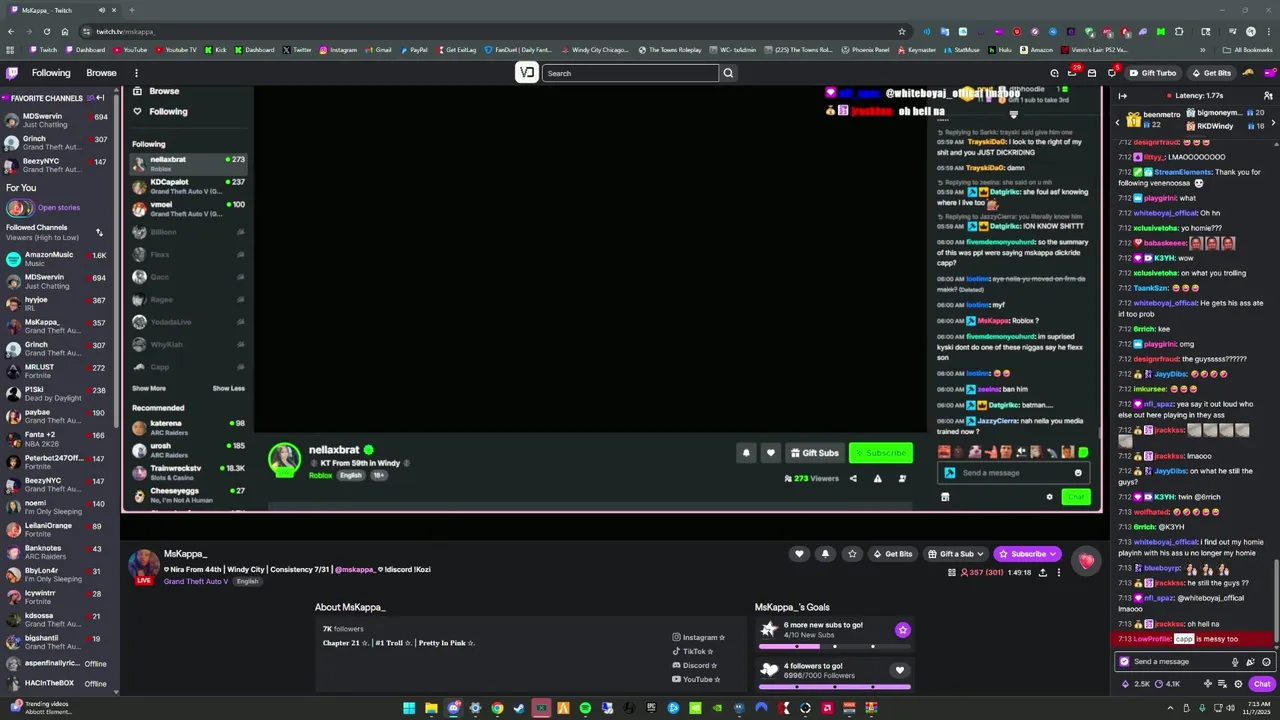Click the Latency 1.77s indicator

coord(1194,95)
